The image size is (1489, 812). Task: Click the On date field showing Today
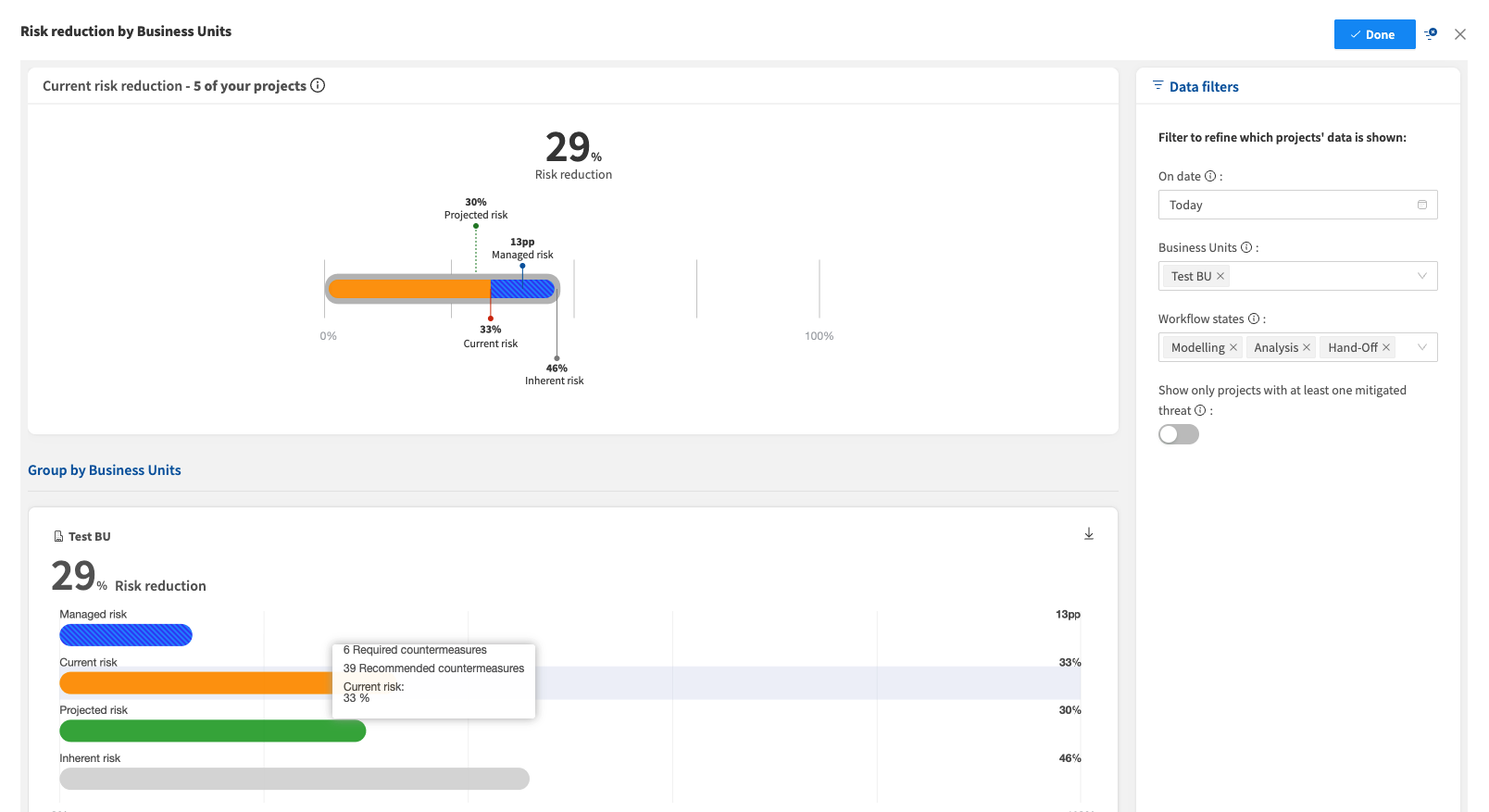(1297, 205)
